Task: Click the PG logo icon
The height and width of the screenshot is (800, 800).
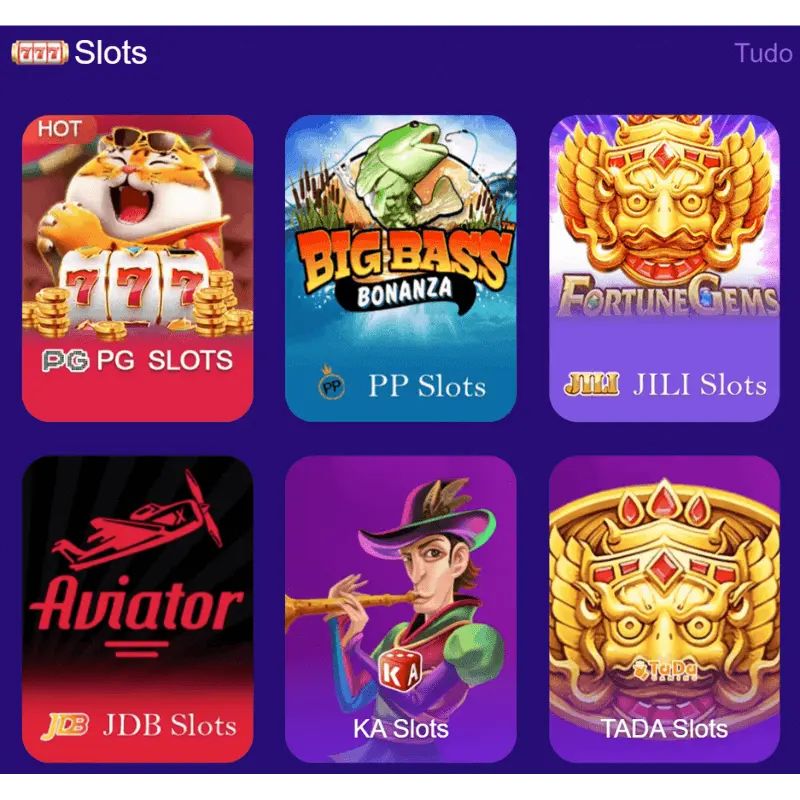Action: [65, 361]
